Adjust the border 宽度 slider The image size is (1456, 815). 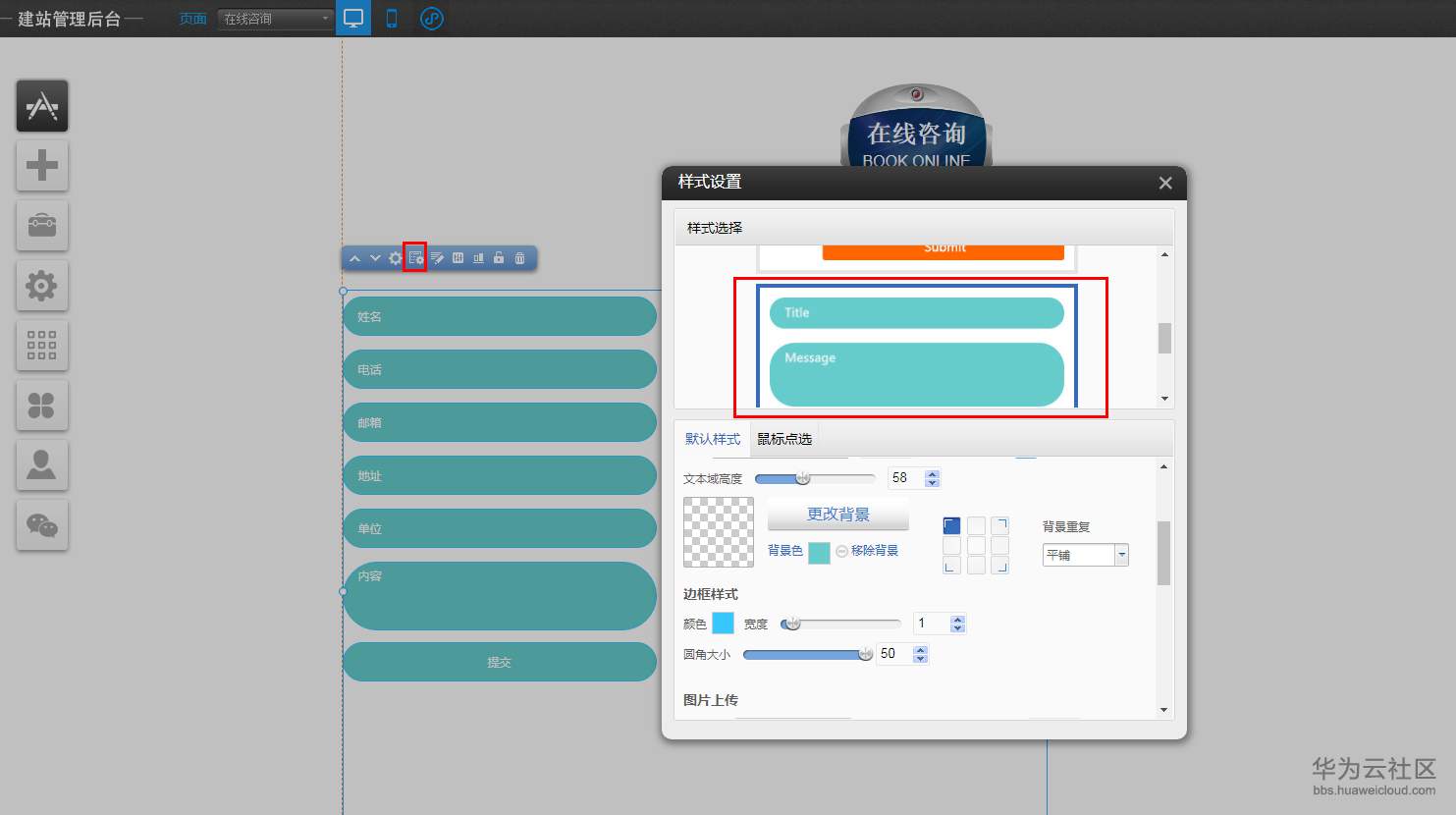[840, 624]
